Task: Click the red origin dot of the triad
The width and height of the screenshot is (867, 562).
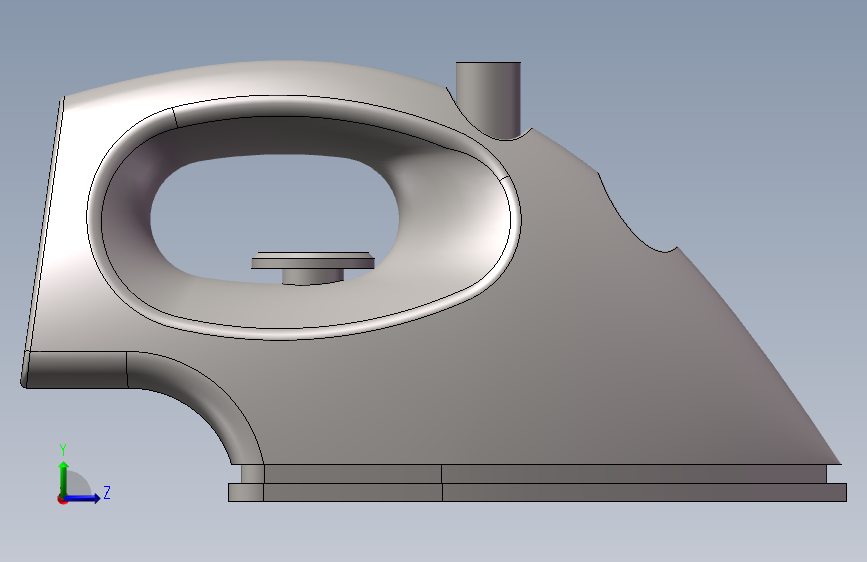Action: pos(62,499)
